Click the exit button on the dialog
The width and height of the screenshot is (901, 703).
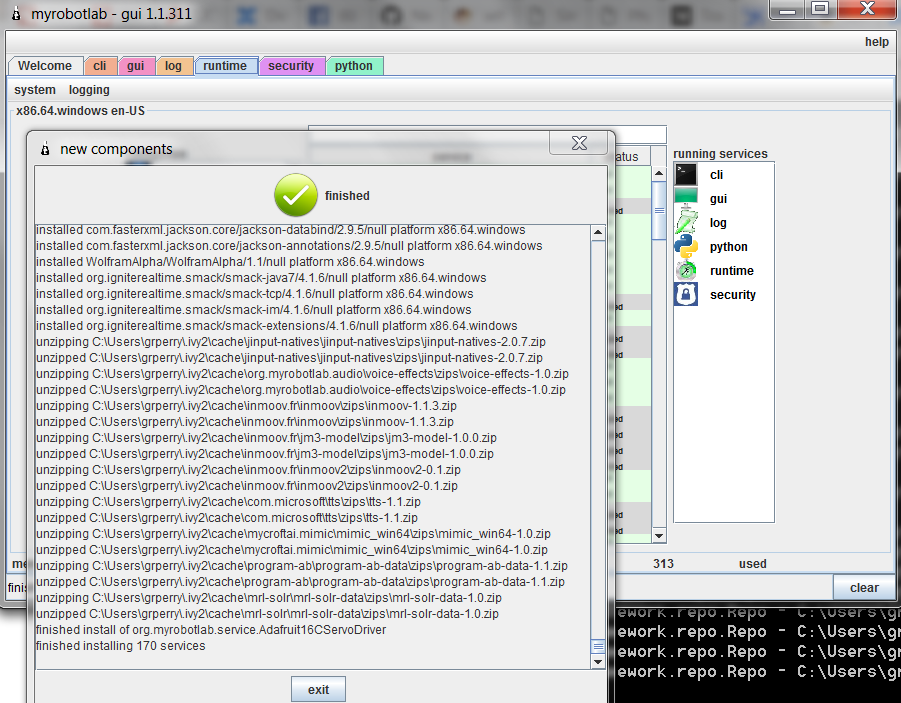(x=318, y=688)
